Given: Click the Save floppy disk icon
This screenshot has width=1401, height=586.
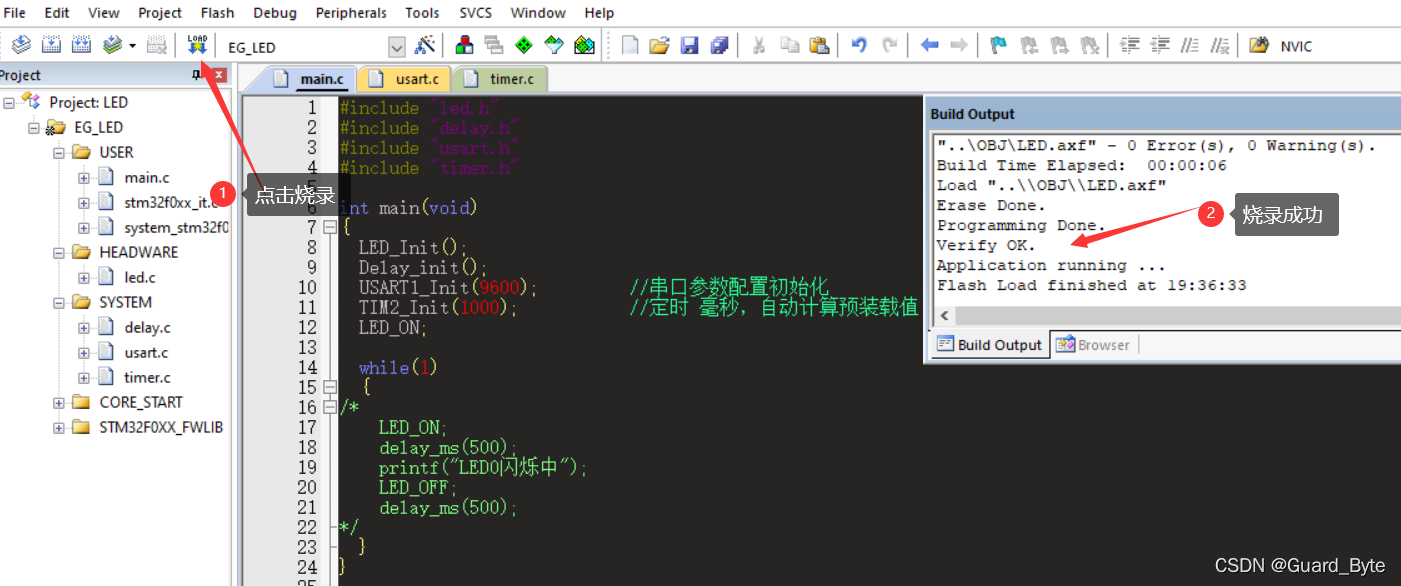Looking at the screenshot, I should coord(689,45).
